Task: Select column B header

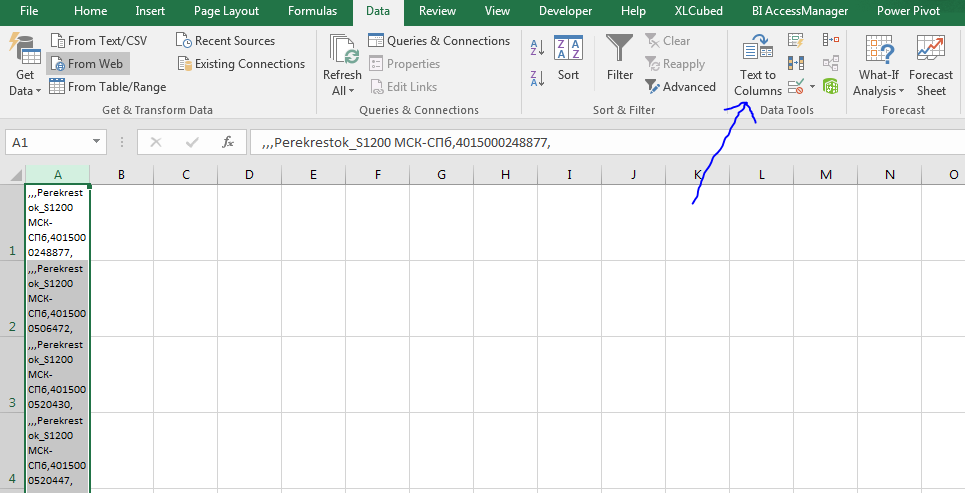Action: tap(121, 175)
